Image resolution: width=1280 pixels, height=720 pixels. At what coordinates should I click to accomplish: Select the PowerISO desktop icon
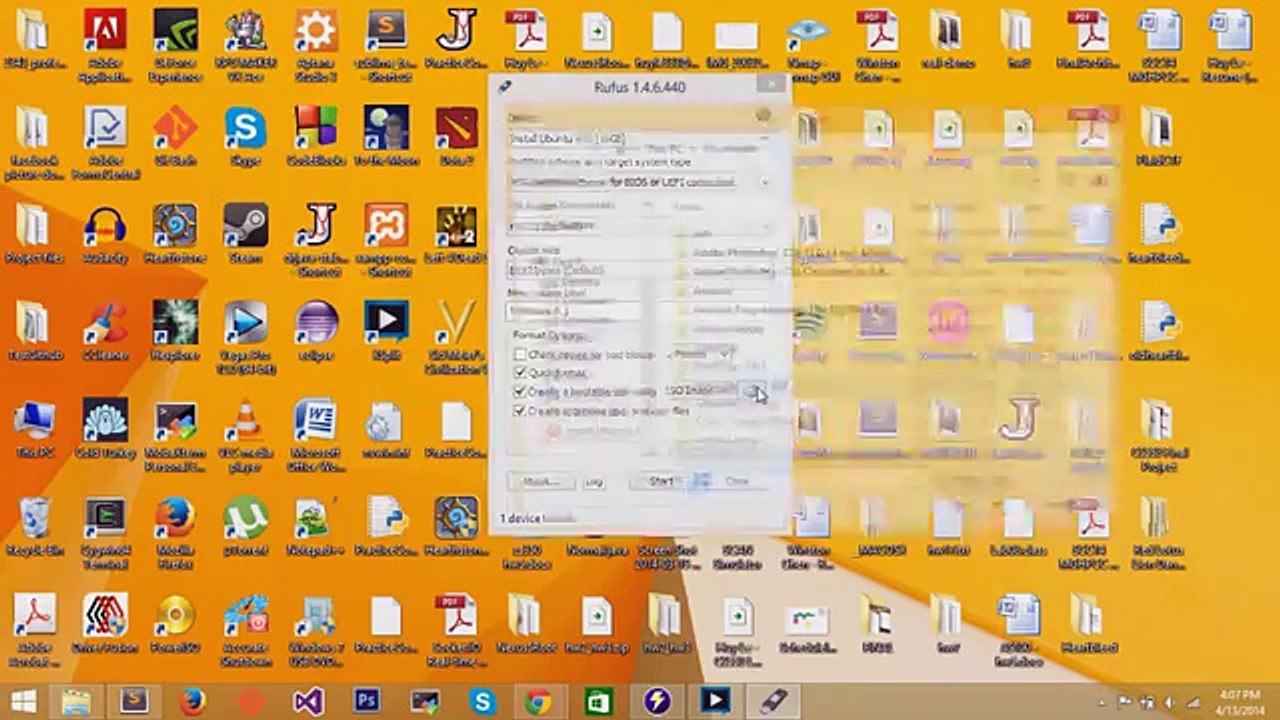pyautogui.click(x=175, y=625)
